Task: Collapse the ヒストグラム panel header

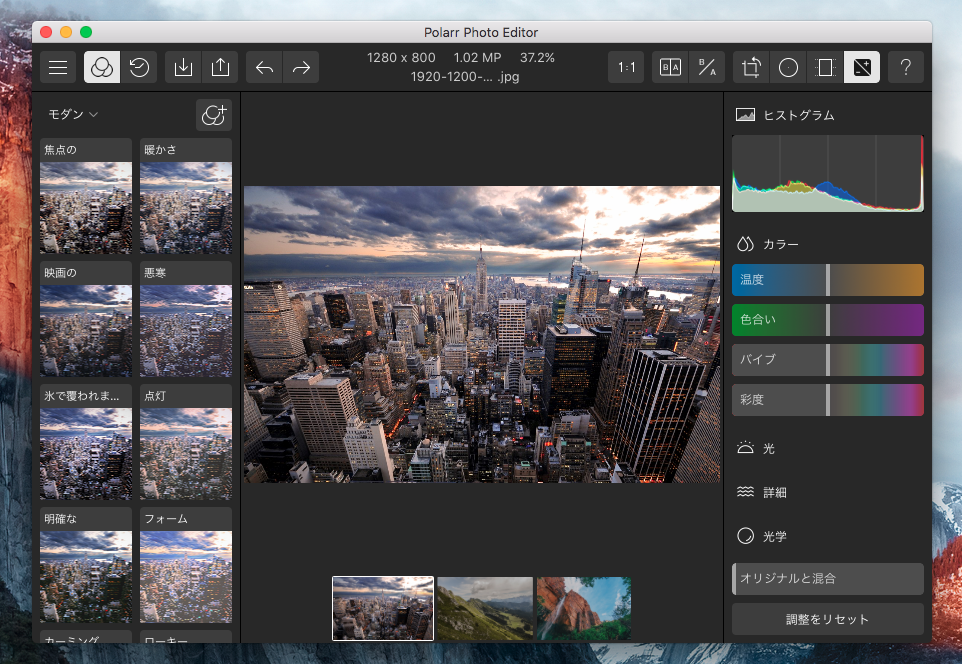Action: 797,115
